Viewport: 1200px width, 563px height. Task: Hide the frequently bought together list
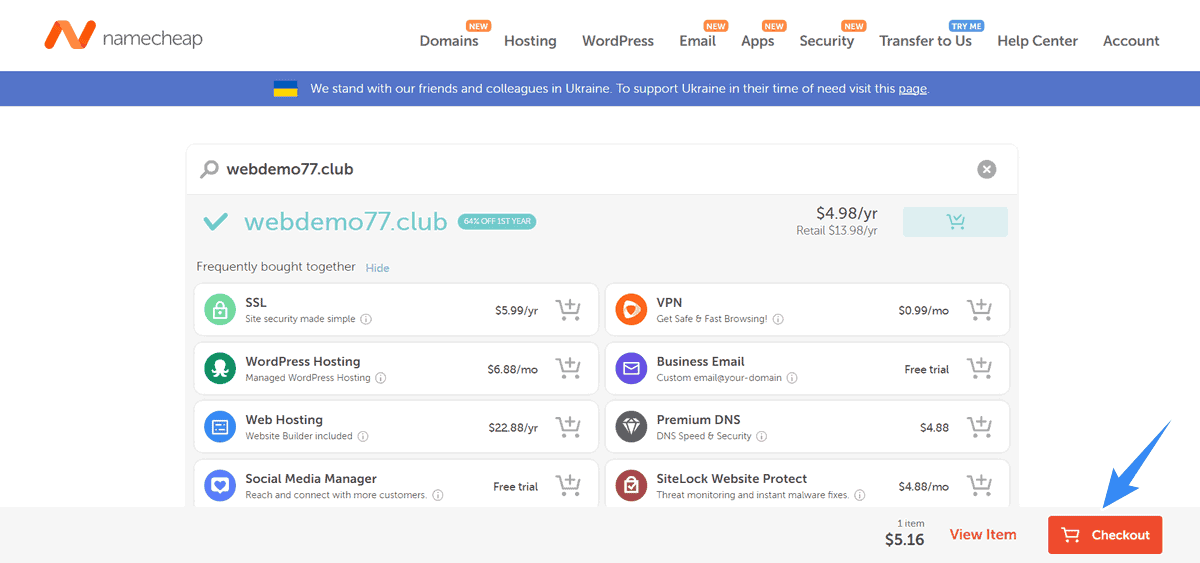(377, 268)
